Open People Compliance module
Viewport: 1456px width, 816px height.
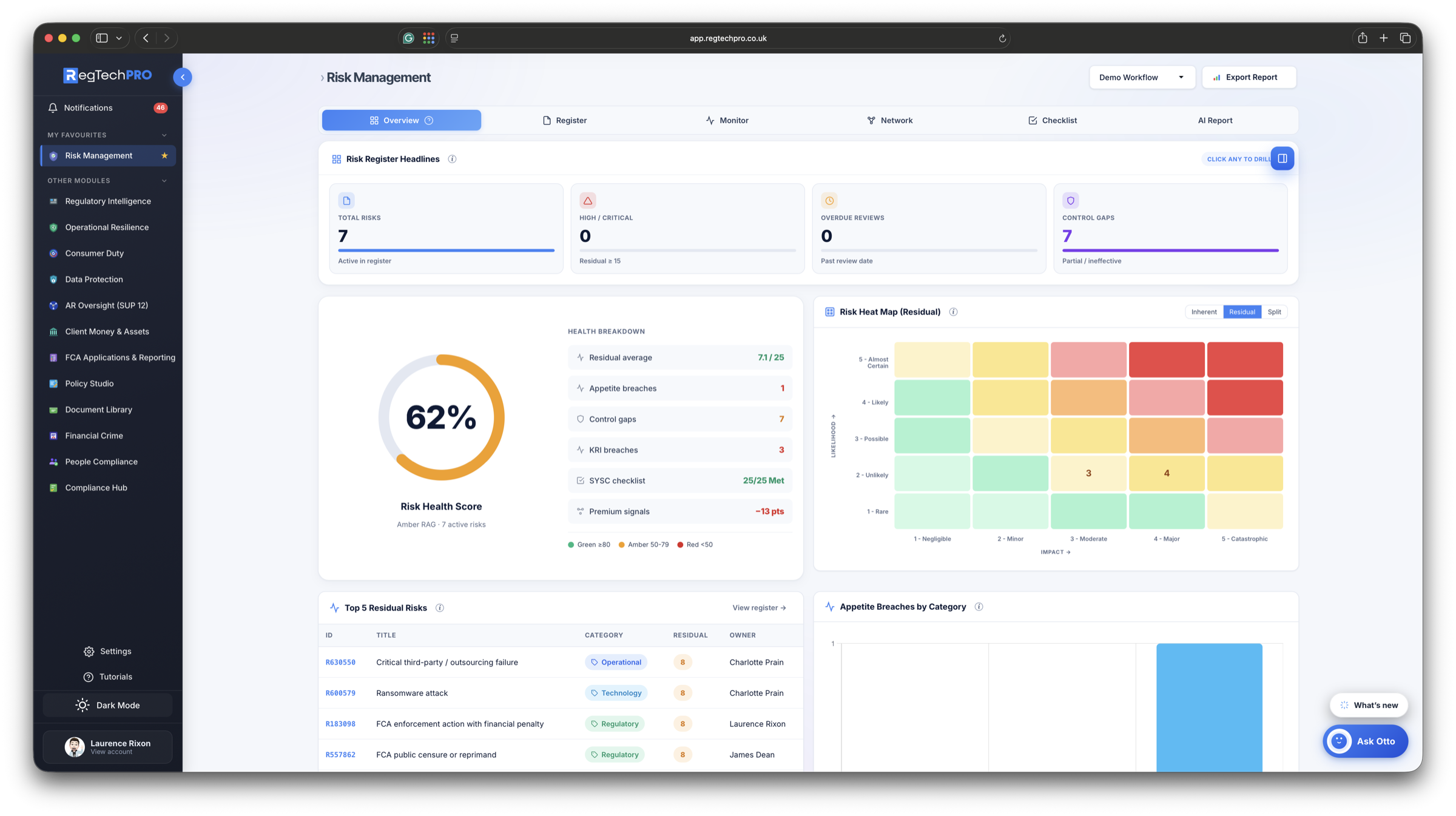tap(108, 462)
